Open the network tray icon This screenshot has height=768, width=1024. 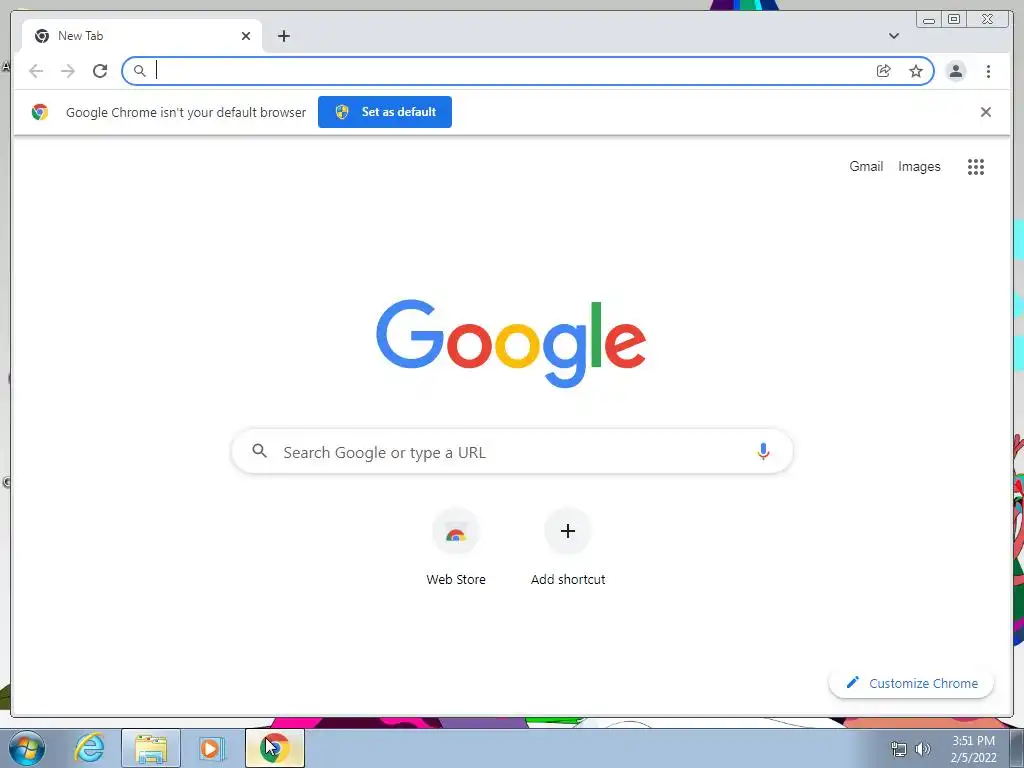899,749
